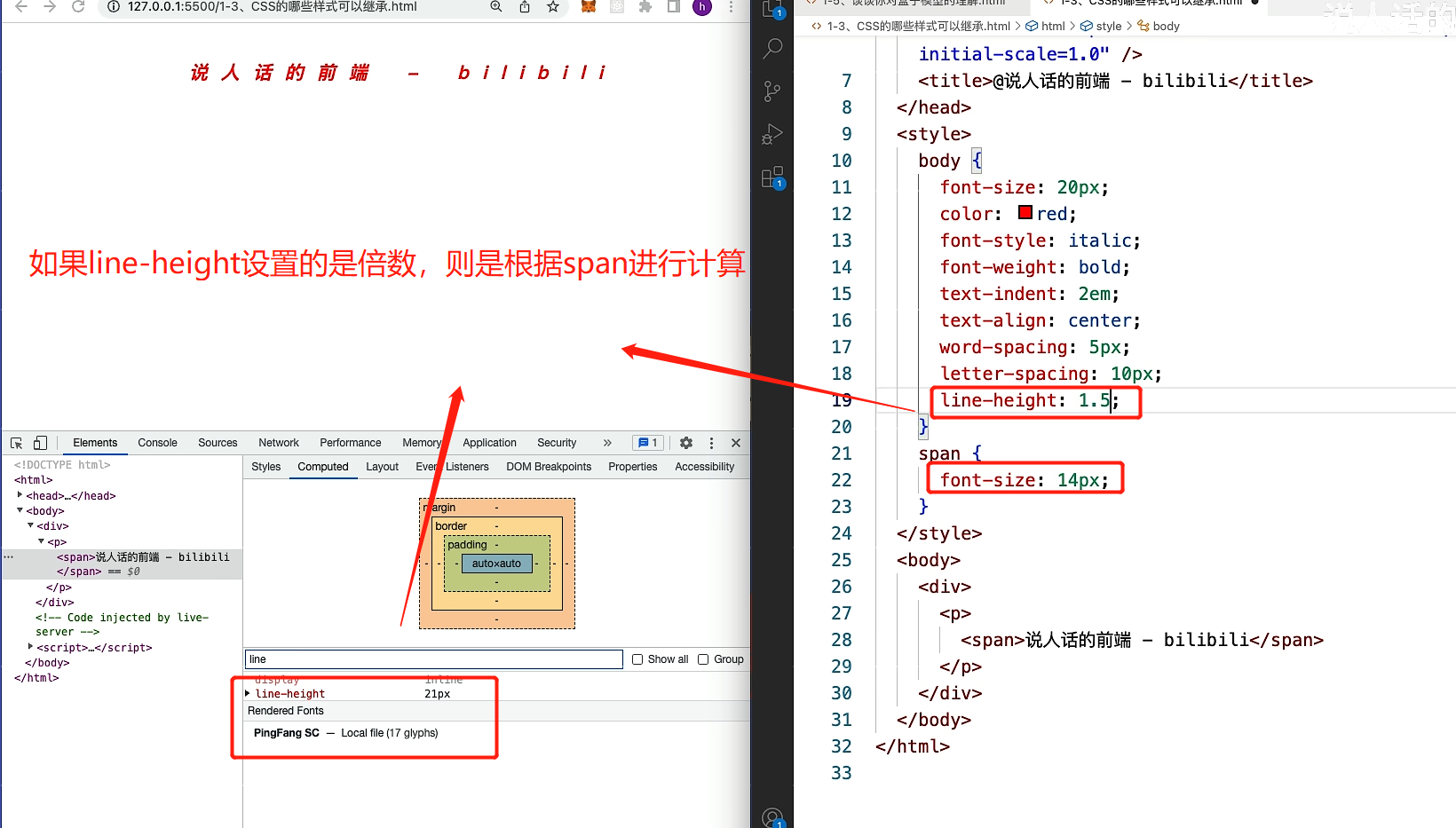Open VS Code Run and Debug view
The width and height of the screenshot is (1456, 828).
click(772, 134)
